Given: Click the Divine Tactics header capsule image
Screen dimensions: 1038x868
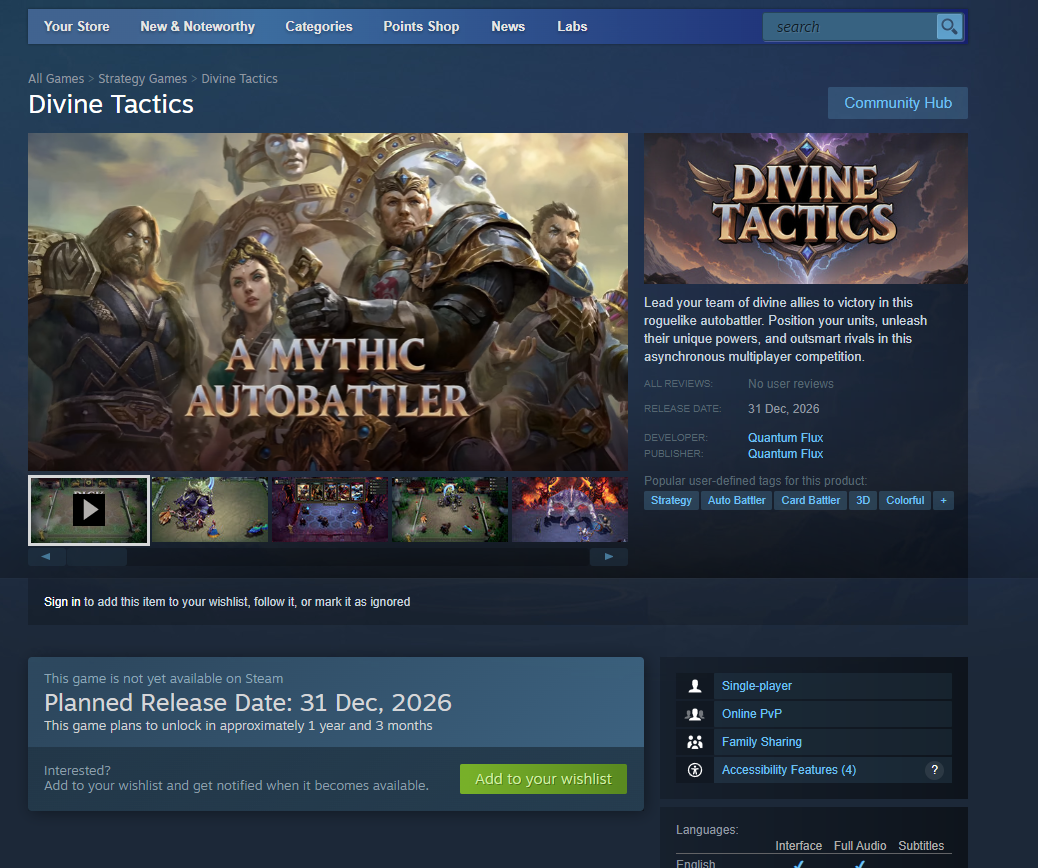Looking at the screenshot, I should click(806, 209).
